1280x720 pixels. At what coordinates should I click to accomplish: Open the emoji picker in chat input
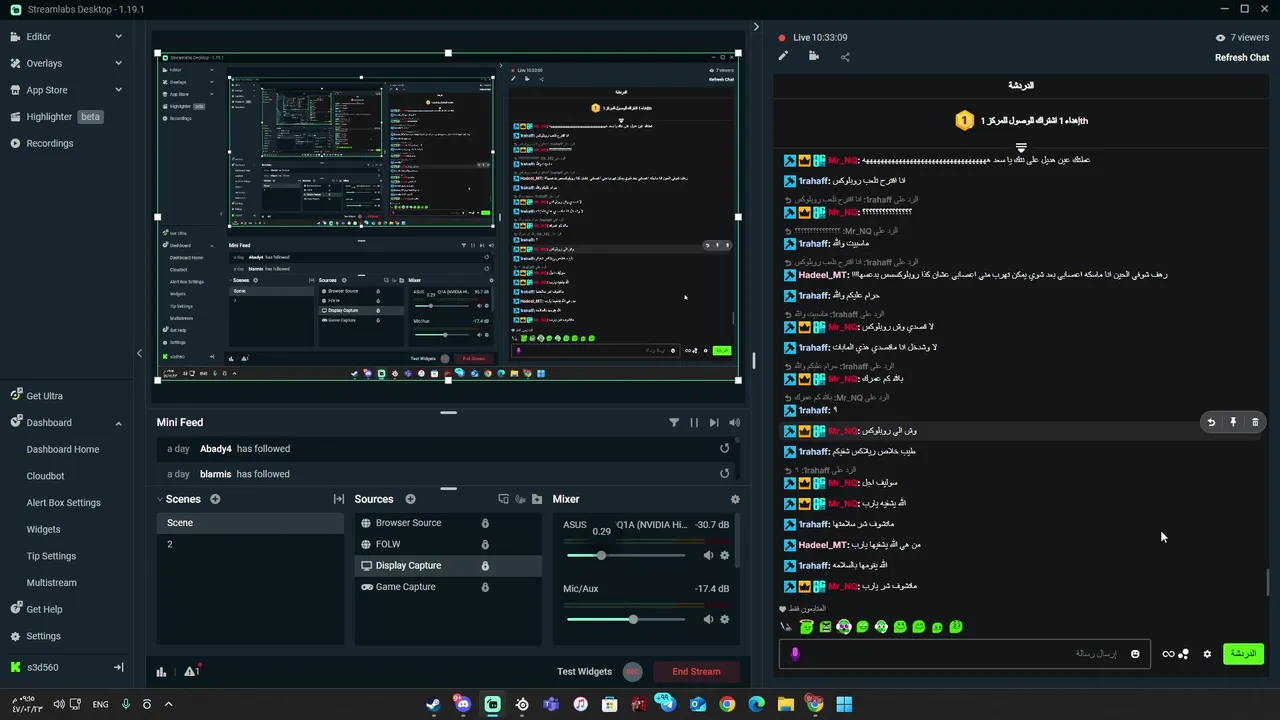(x=1135, y=654)
